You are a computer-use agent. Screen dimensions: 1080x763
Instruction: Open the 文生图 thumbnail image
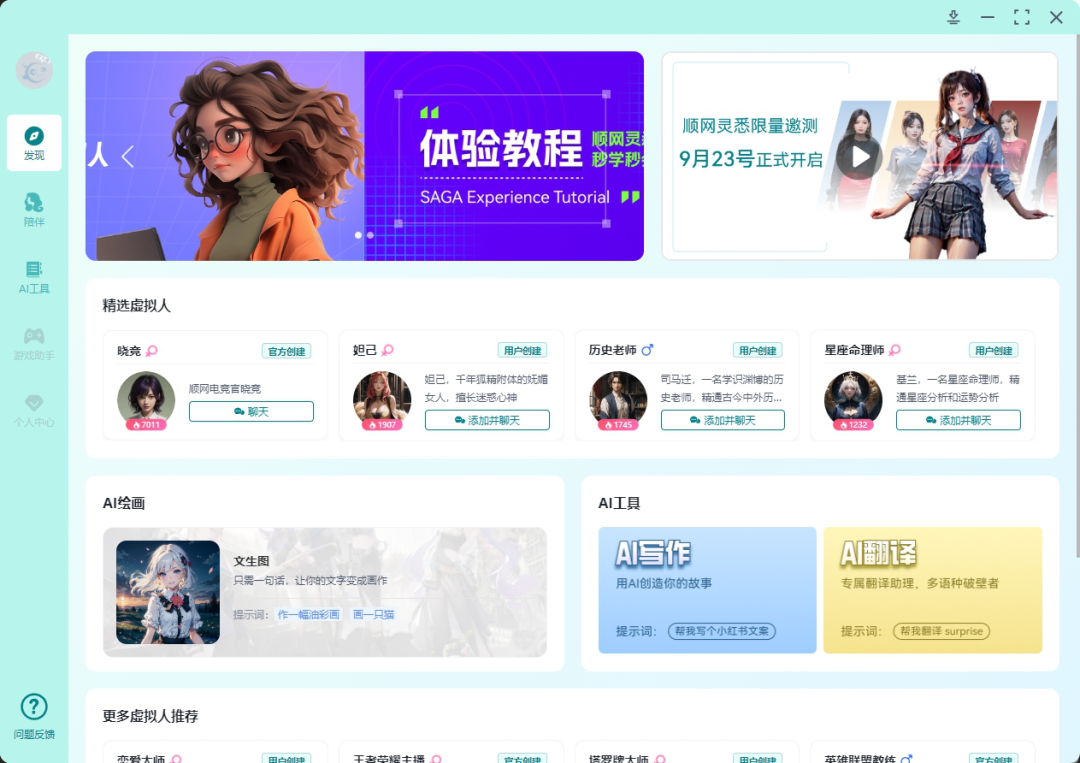tap(167, 592)
